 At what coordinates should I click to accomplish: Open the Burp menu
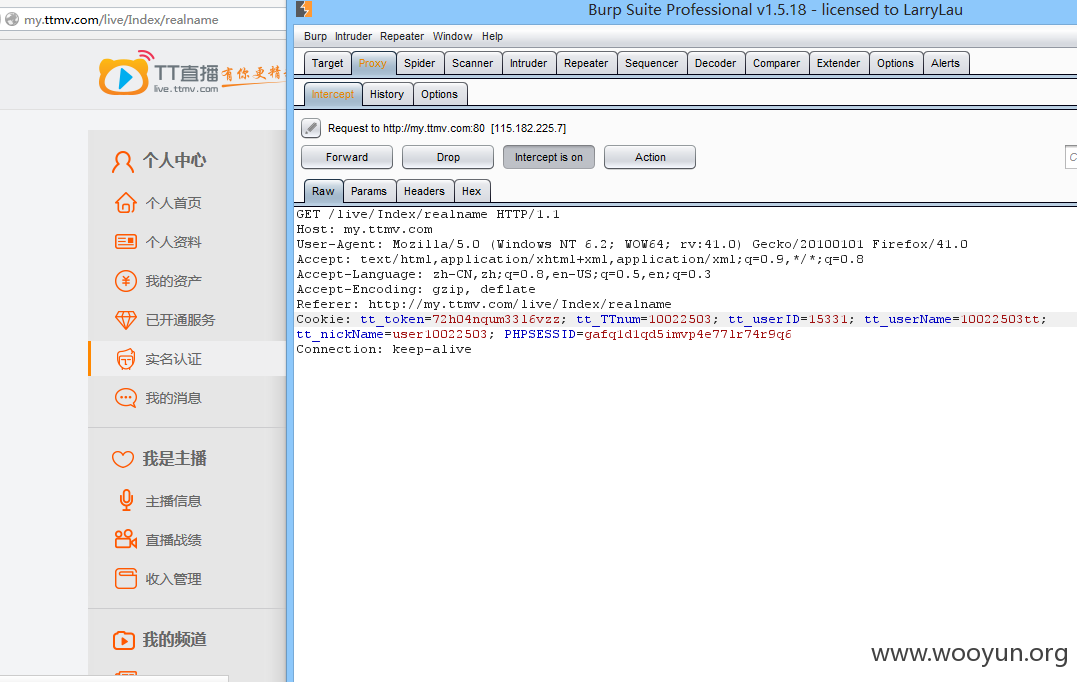tap(315, 36)
